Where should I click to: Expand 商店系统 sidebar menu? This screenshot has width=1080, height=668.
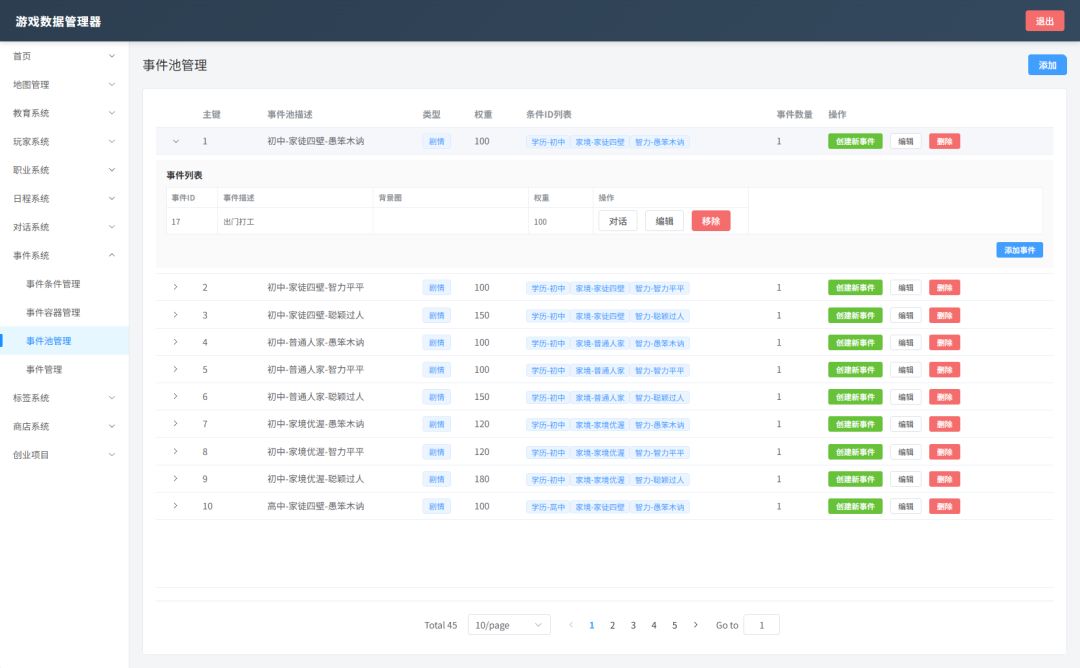coord(64,426)
